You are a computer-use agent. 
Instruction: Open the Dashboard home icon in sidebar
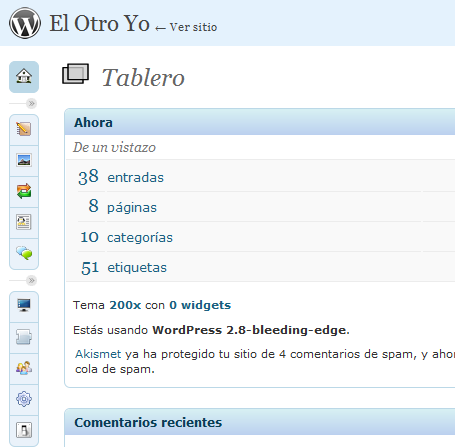(24, 77)
